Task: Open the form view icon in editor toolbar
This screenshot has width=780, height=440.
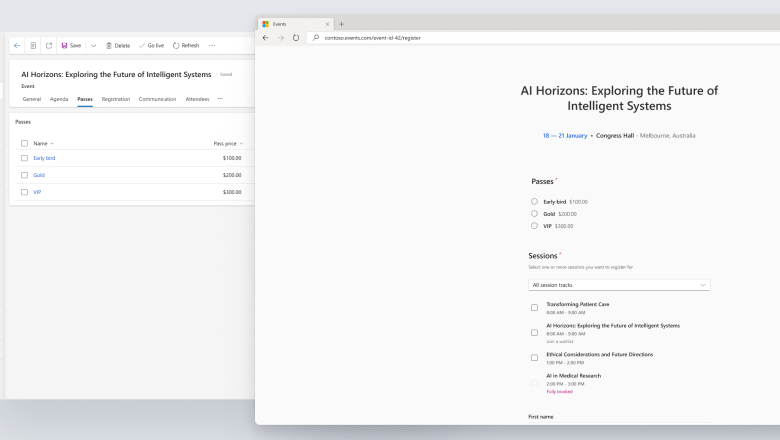Action: tap(33, 45)
